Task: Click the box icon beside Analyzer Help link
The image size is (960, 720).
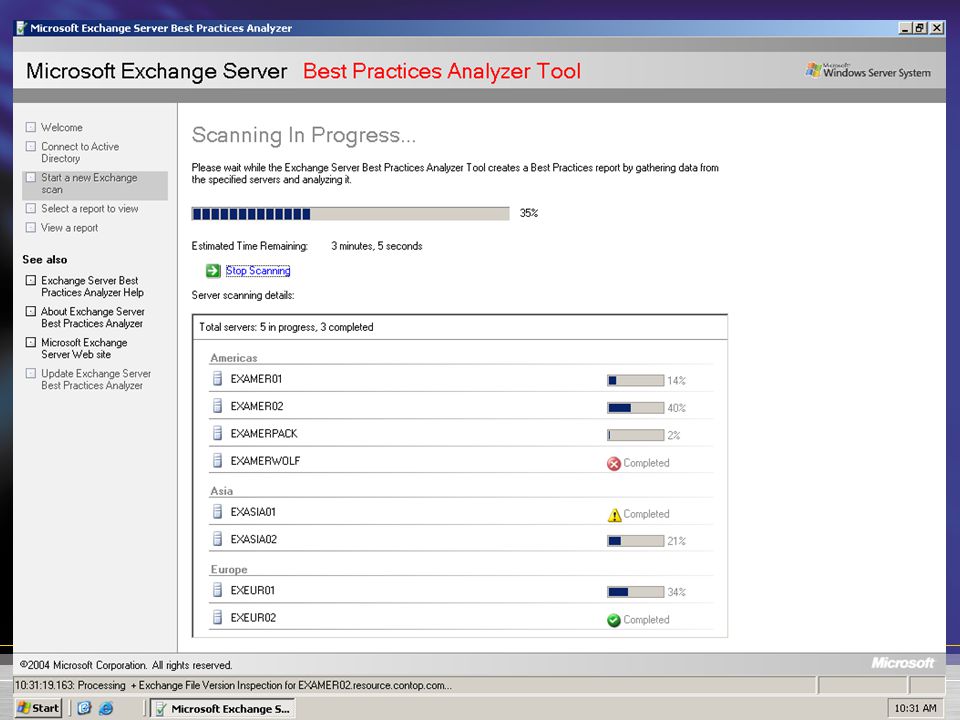Action: 31,280
